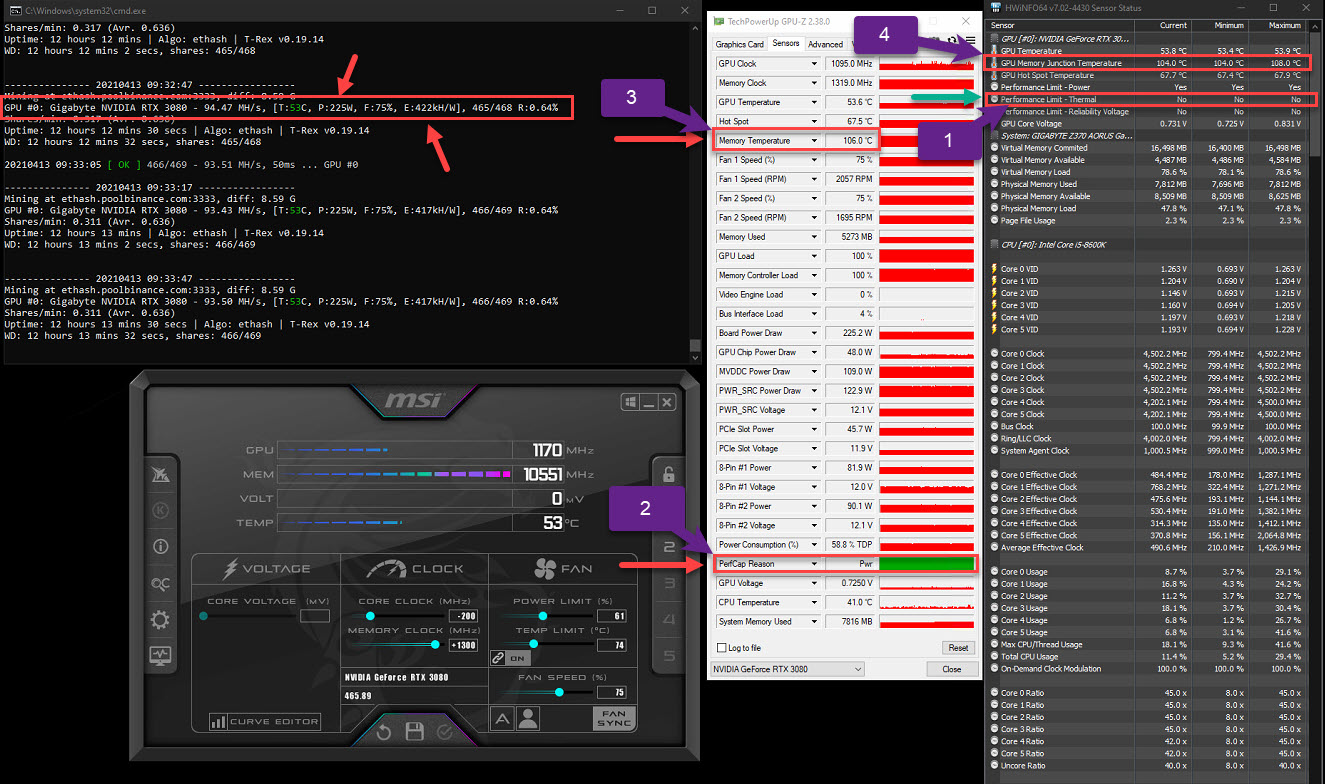Click the Afterburner Kombustor K icon
Image resolution: width=1325 pixels, height=784 pixels.
[x=160, y=510]
